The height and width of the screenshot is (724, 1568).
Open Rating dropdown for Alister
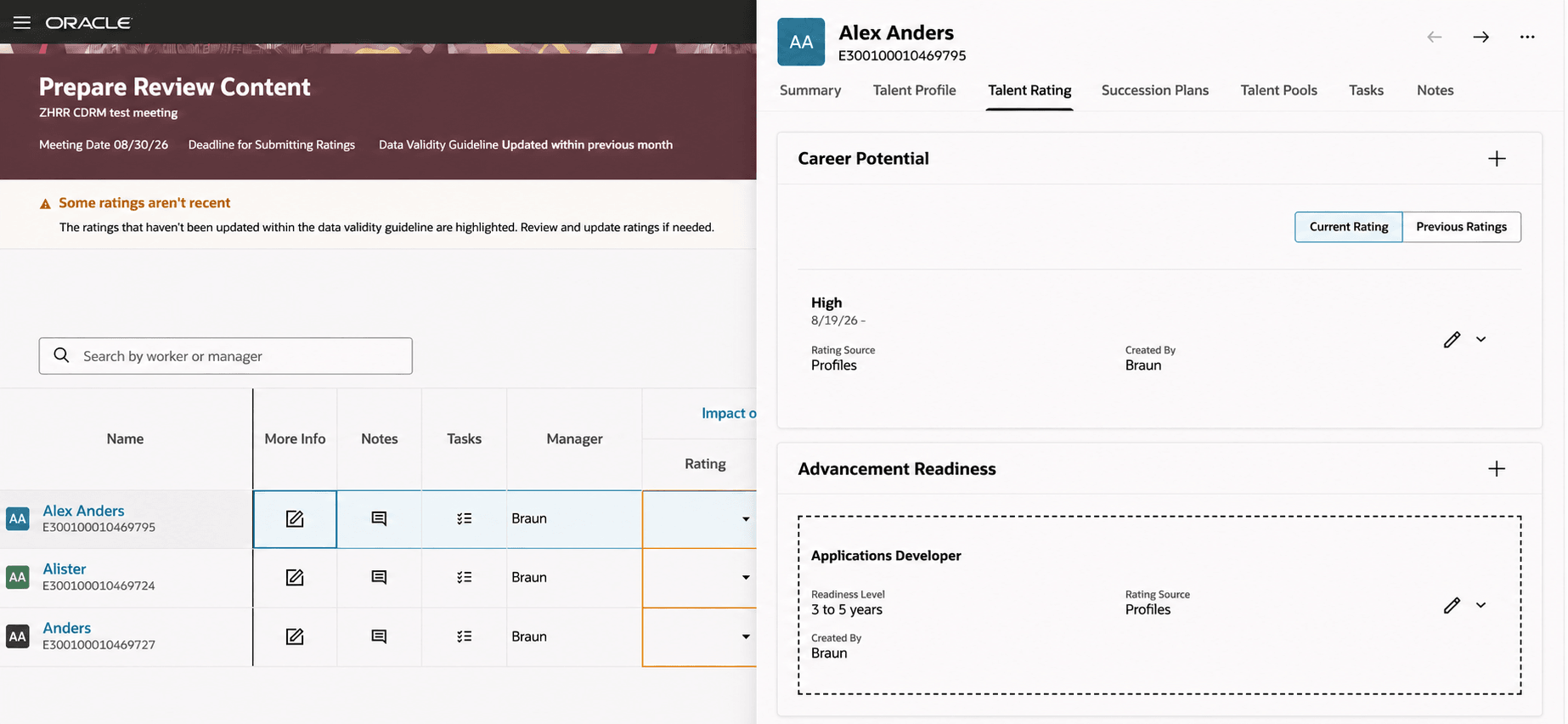click(x=745, y=578)
